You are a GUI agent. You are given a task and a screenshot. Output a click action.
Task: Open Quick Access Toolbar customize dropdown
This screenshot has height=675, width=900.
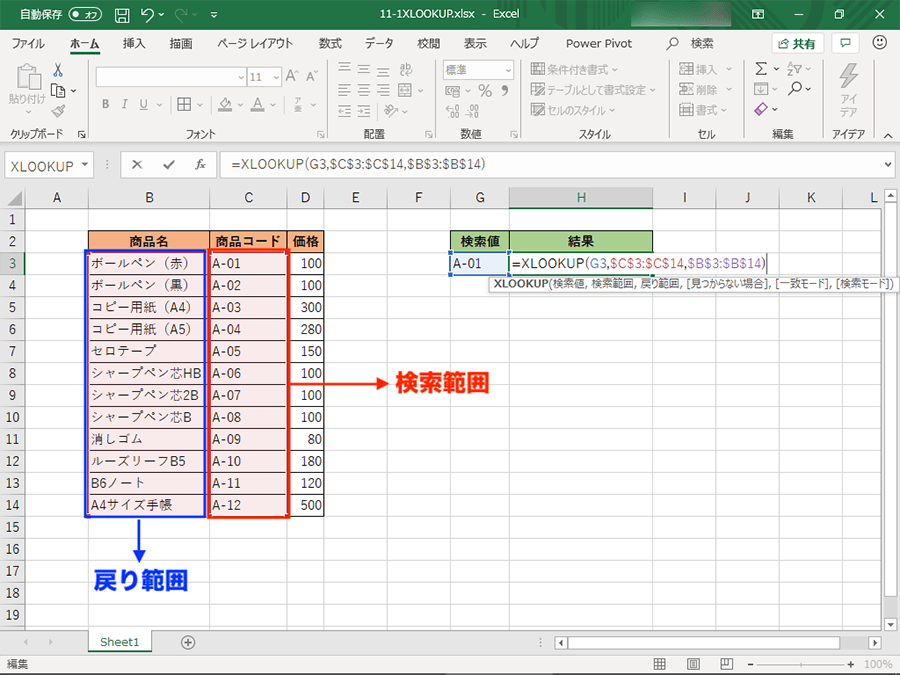tap(214, 15)
